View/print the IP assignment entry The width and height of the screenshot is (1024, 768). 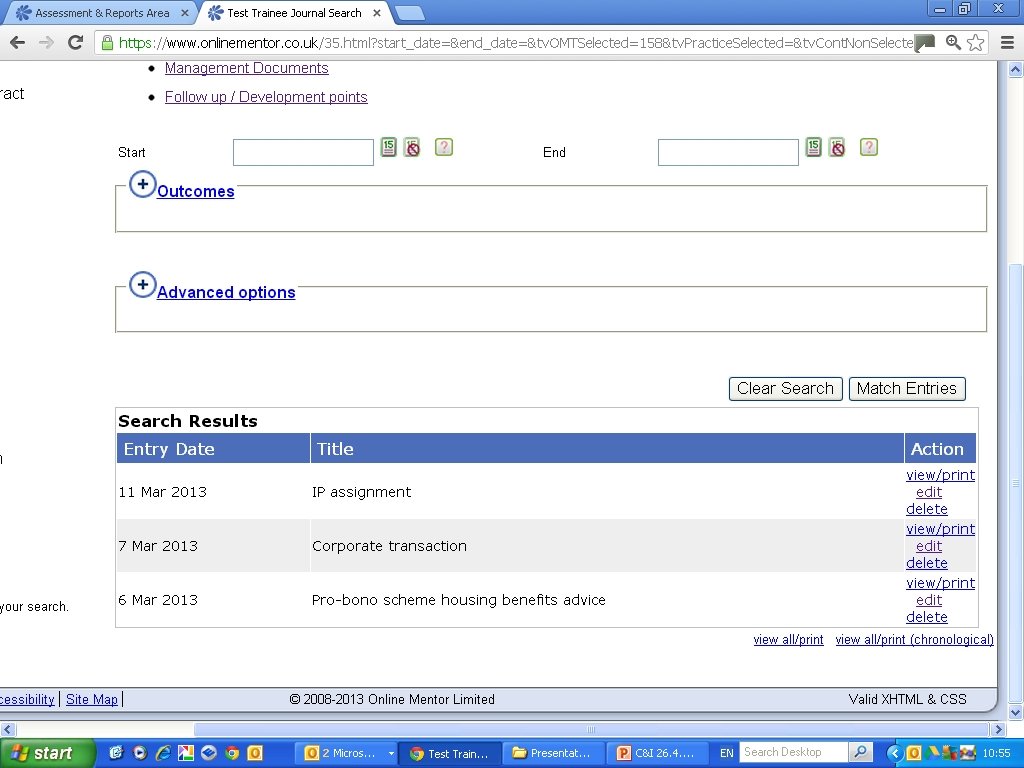click(x=940, y=475)
